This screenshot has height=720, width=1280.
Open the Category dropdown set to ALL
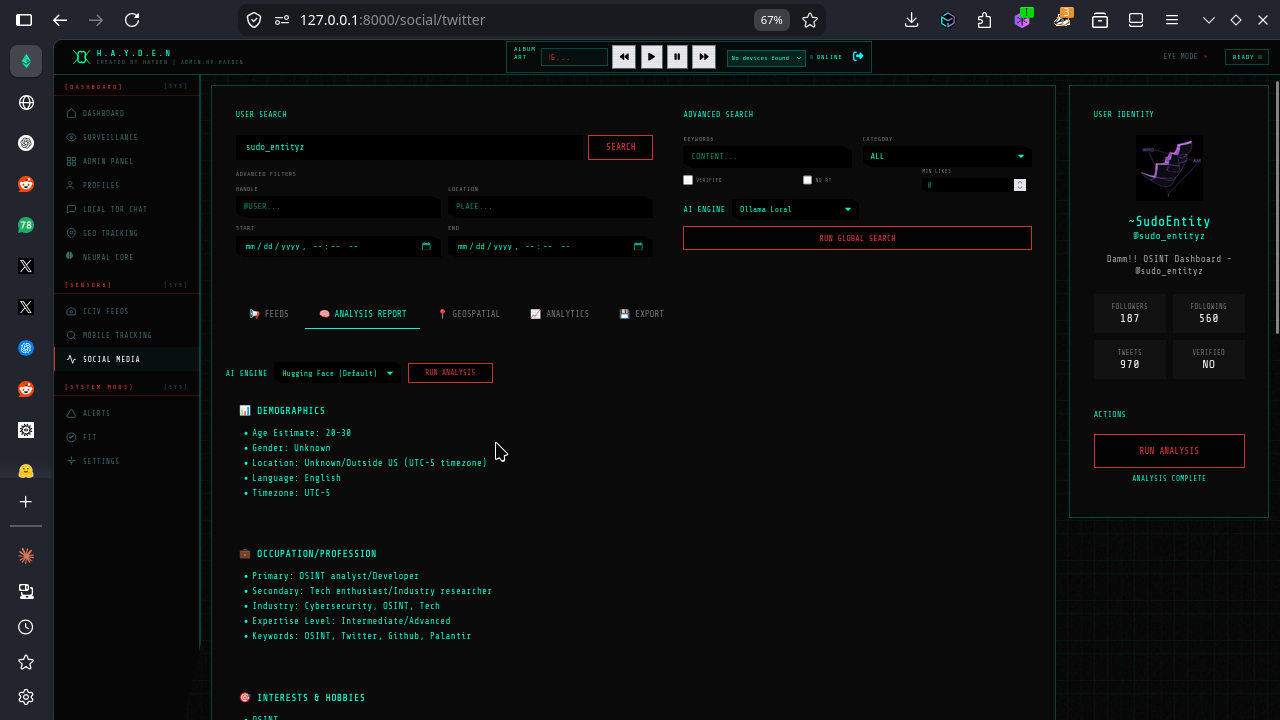click(945, 157)
